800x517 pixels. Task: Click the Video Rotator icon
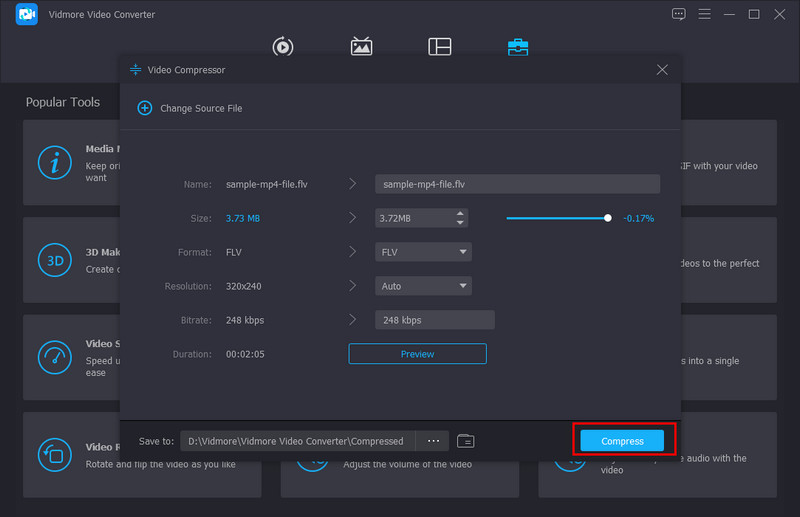click(53, 454)
